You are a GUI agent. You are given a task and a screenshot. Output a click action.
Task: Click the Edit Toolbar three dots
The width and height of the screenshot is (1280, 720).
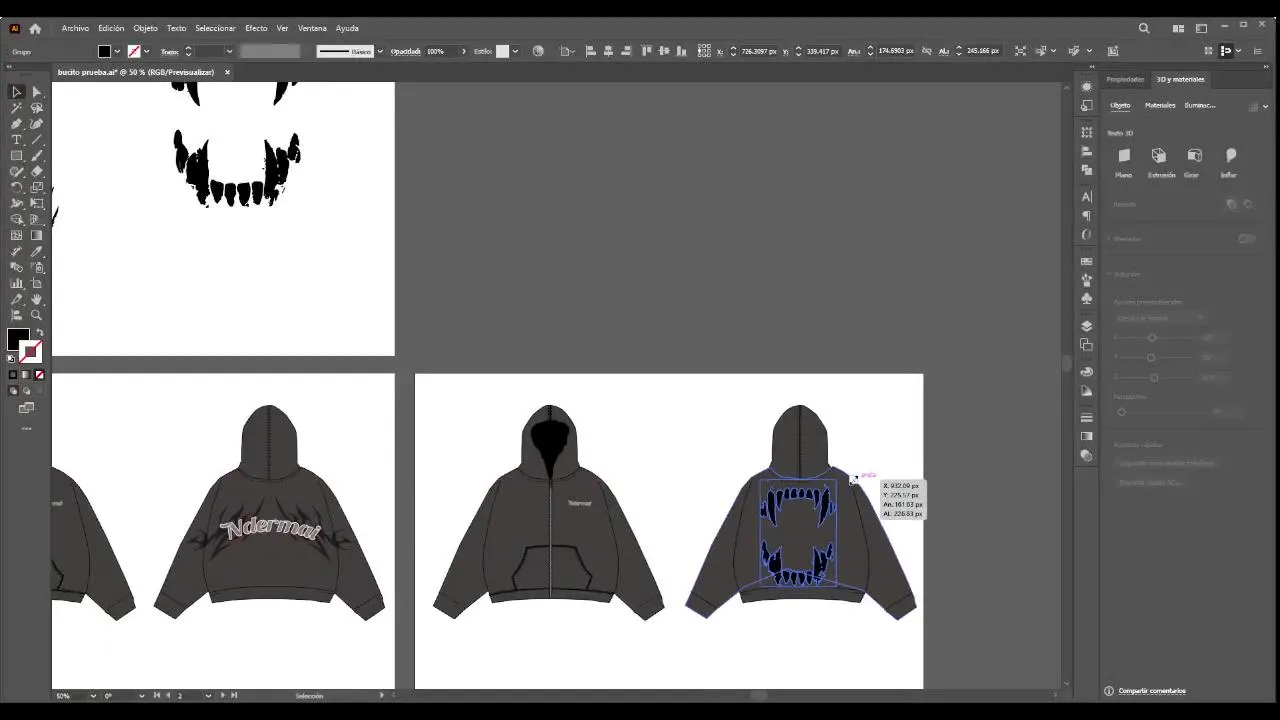(x=26, y=428)
